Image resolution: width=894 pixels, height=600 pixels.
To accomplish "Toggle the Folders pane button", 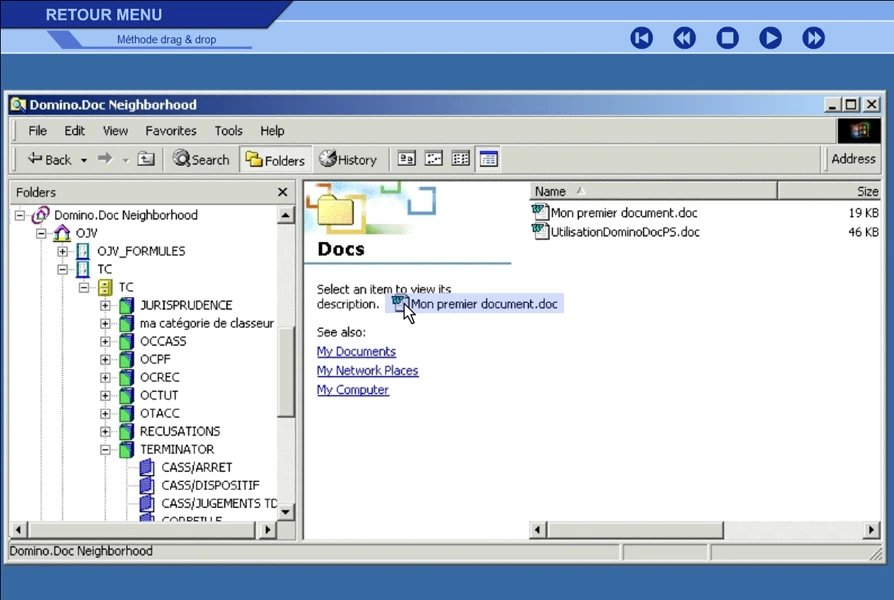I will 275,160.
